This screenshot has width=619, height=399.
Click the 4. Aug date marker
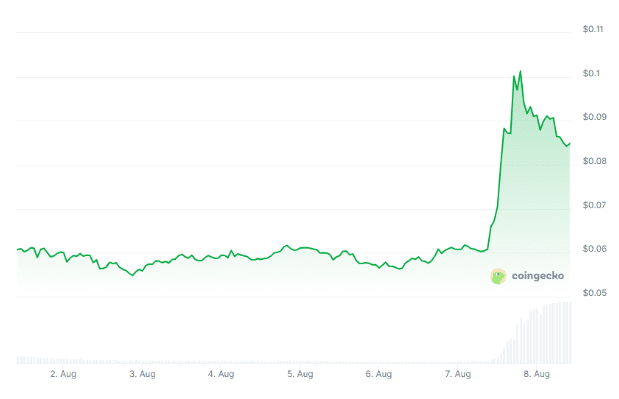(x=221, y=374)
